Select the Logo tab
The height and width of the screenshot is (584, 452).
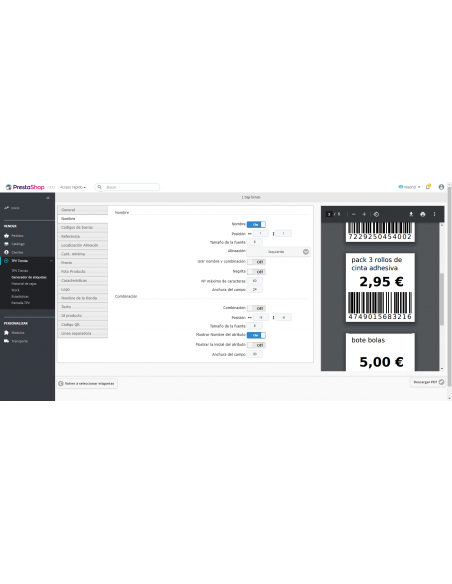[x=82, y=289]
